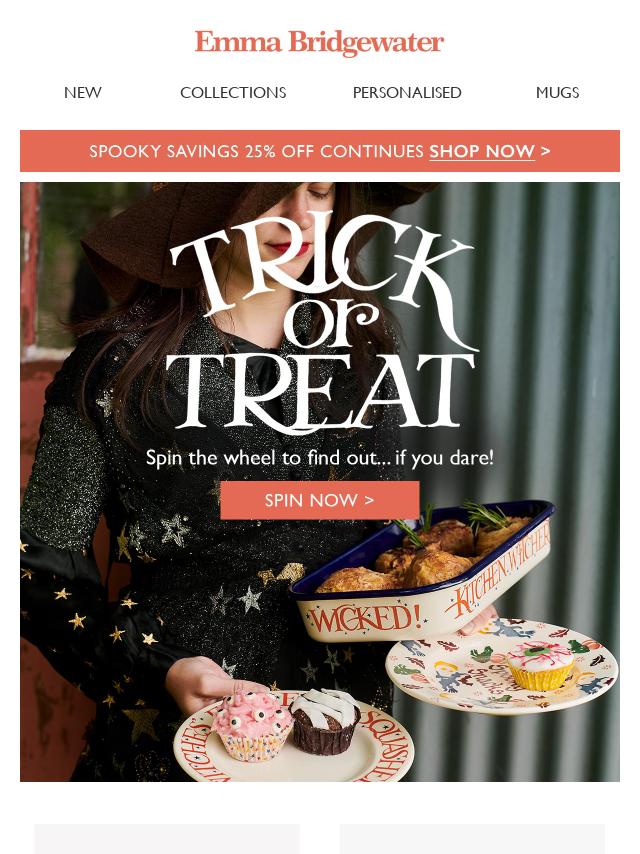Go to the NEW section
This screenshot has height=854, width=640.
pyautogui.click(x=83, y=93)
